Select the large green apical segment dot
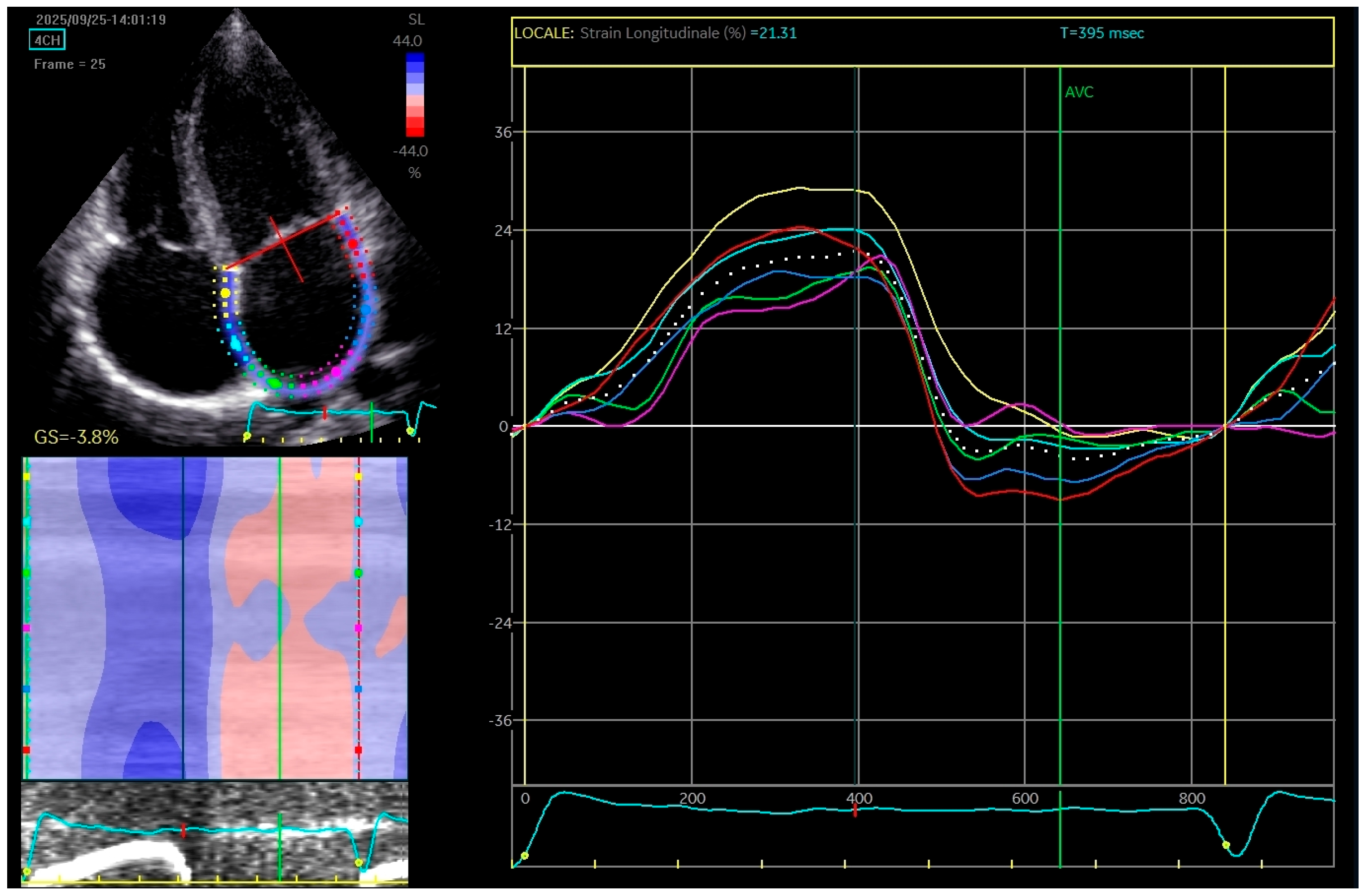 [275, 382]
